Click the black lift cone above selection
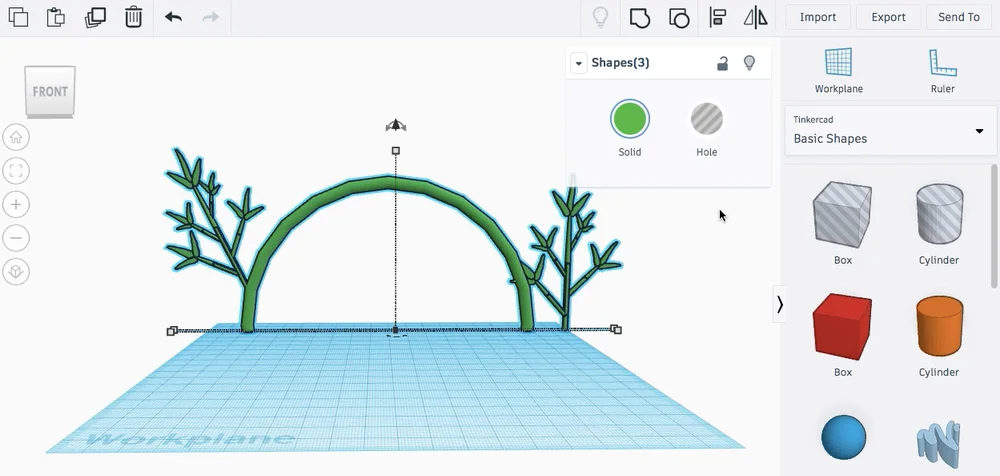This screenshot has width=1000, height=476. pyautogui.click(x=395, y=125)
